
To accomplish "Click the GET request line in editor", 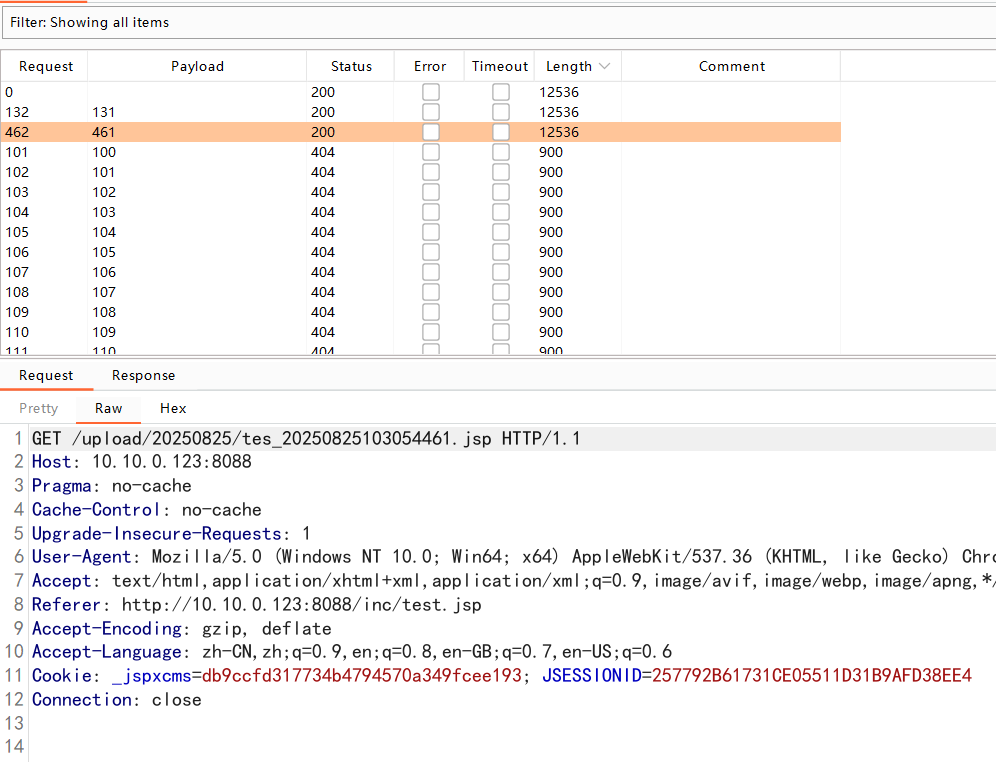I will (x=306, y=439).
